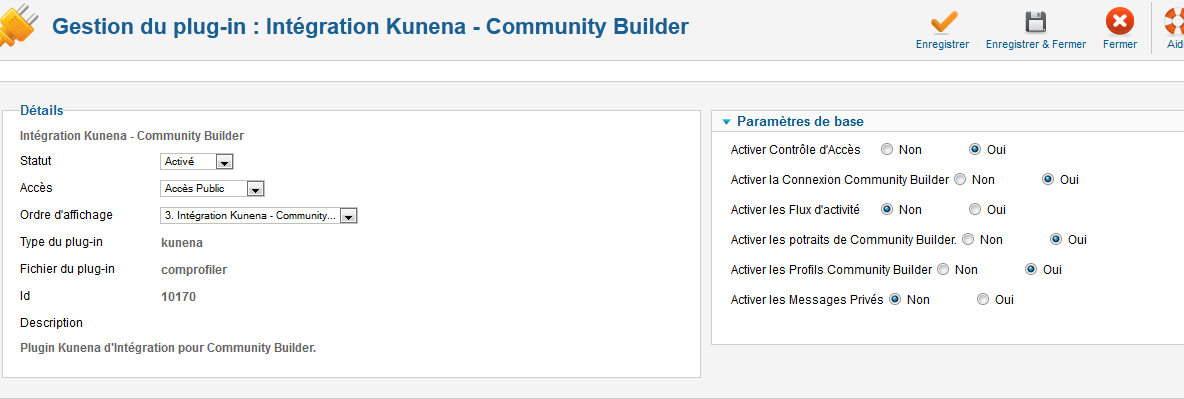Choose Non for potraits de Community Builder
Screen dimensions: 1184x399
pos(968,240)
